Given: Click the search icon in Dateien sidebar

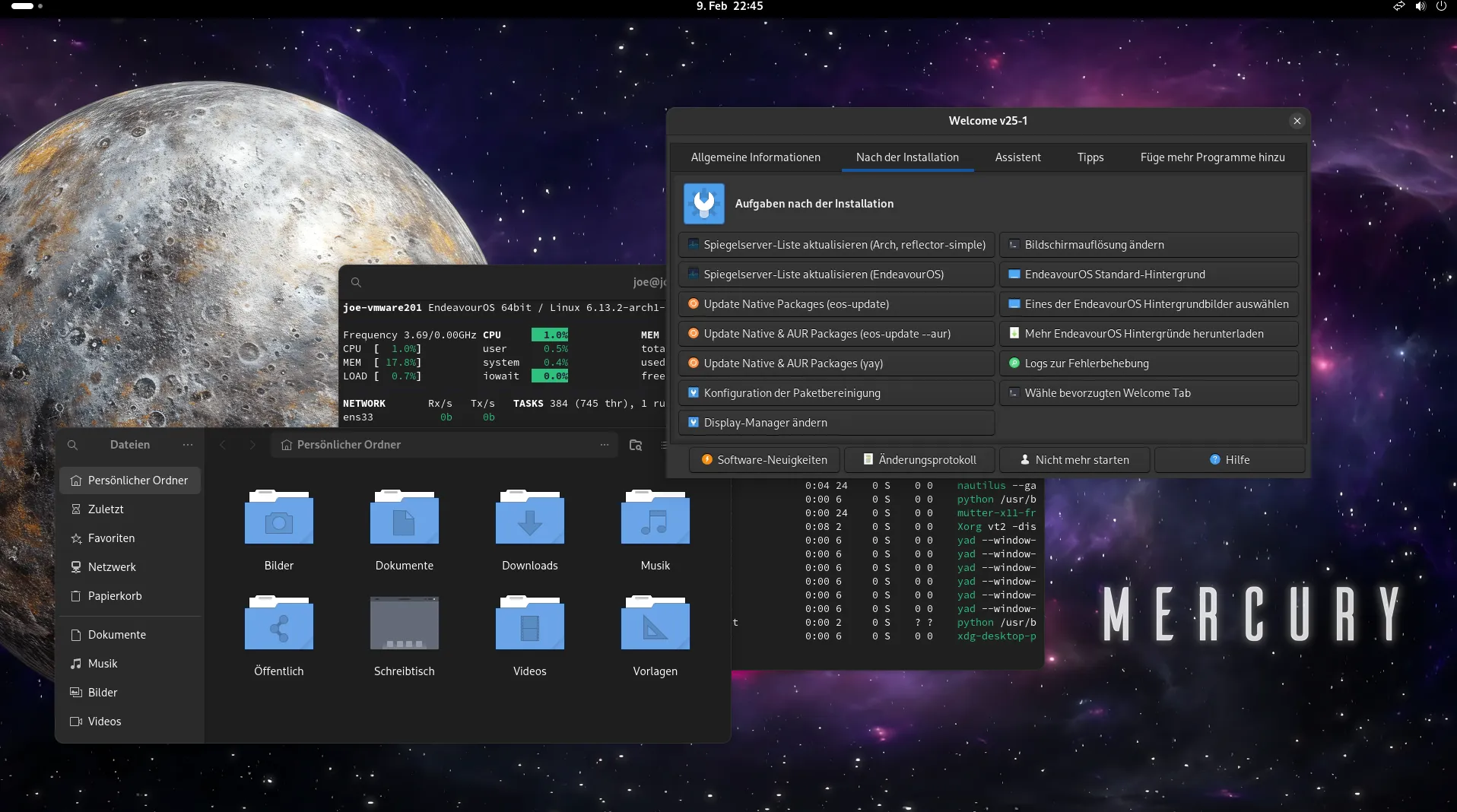Looking at the screenshot, I should point(72,445).
